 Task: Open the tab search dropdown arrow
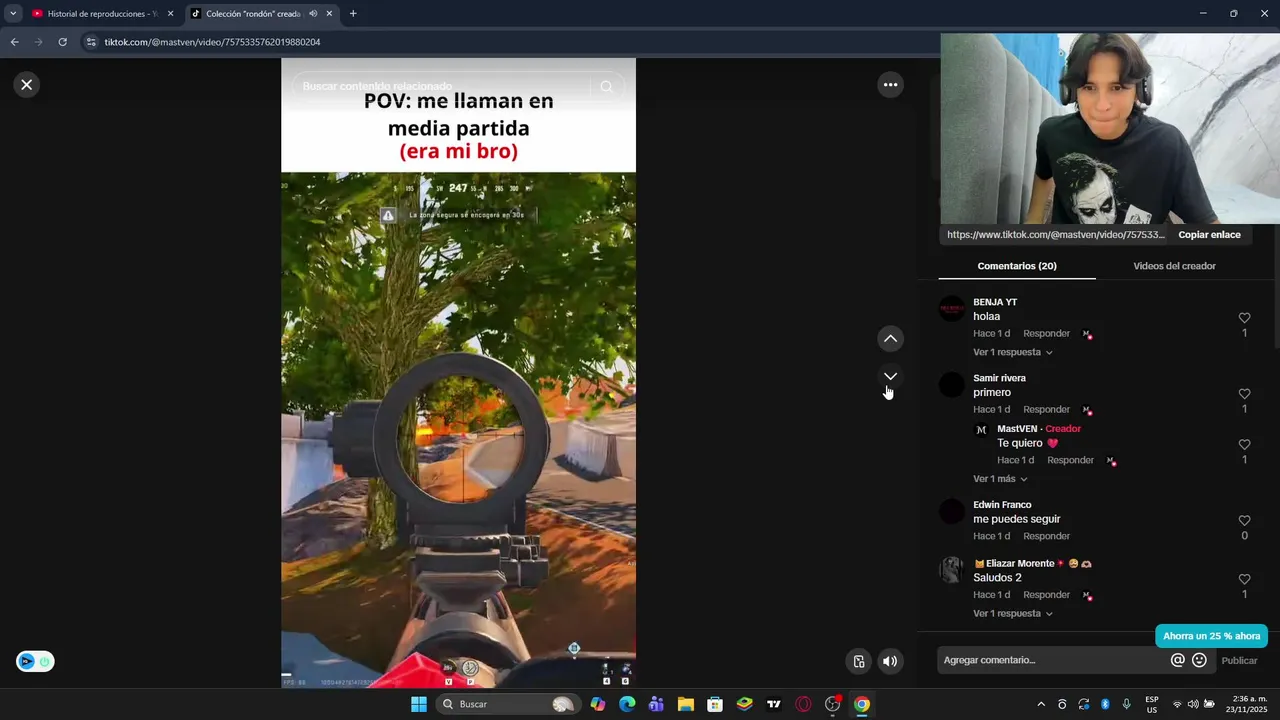pos(13,14)
